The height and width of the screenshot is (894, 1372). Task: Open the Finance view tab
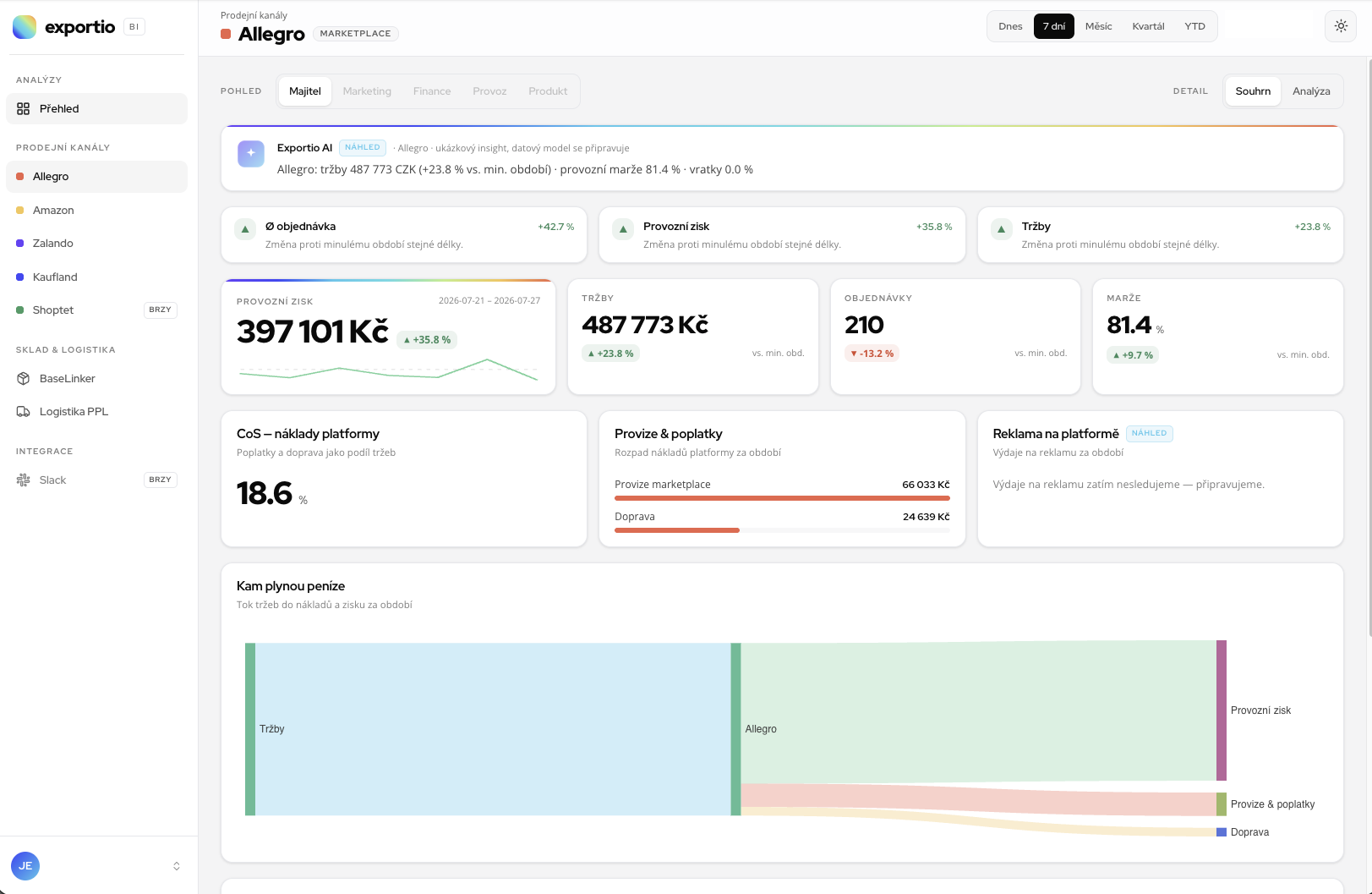coord(432,91)
